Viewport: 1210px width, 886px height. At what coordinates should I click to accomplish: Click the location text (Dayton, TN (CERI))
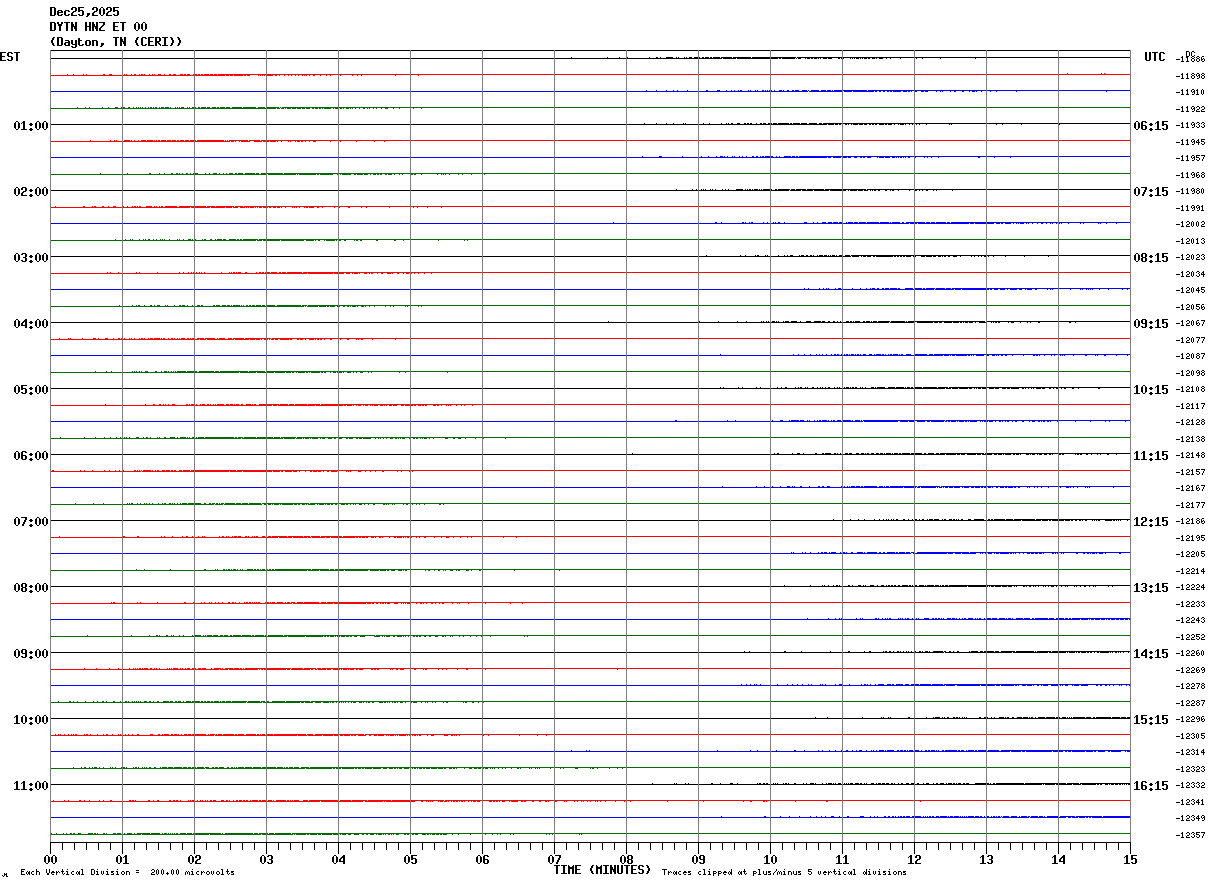[x=116, y=42]
